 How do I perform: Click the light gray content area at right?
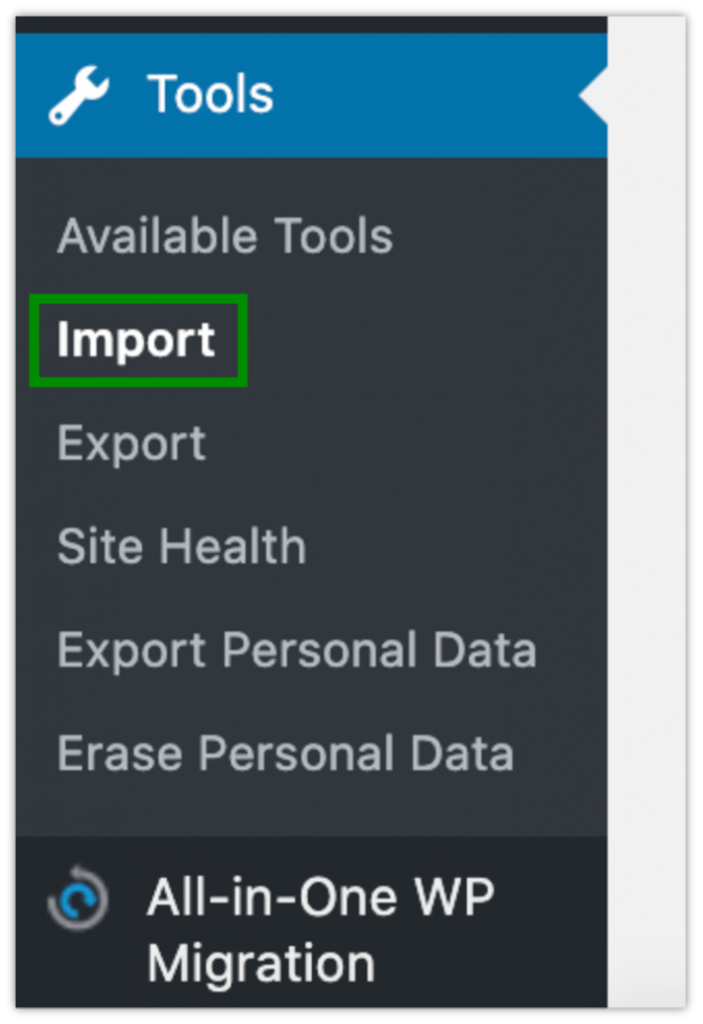(x=646, y=500)
